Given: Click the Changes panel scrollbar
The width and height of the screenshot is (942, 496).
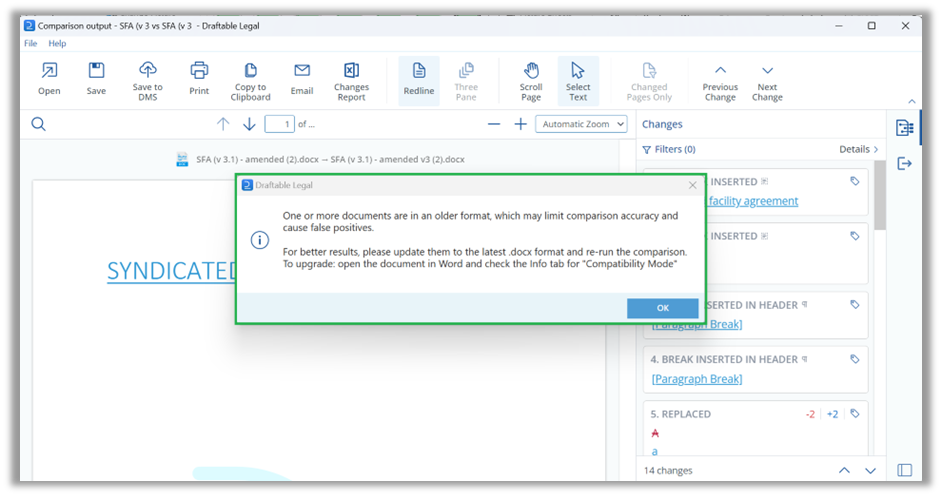Looking at the screenshot, I should pos(880,196).
